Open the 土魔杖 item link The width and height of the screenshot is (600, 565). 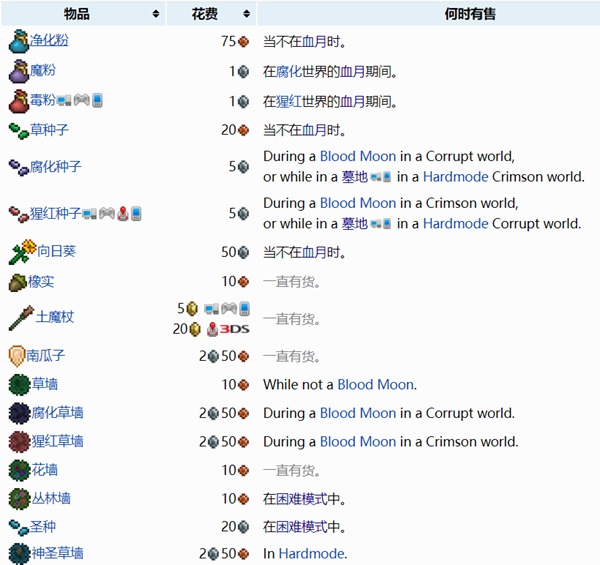[55, 317]
